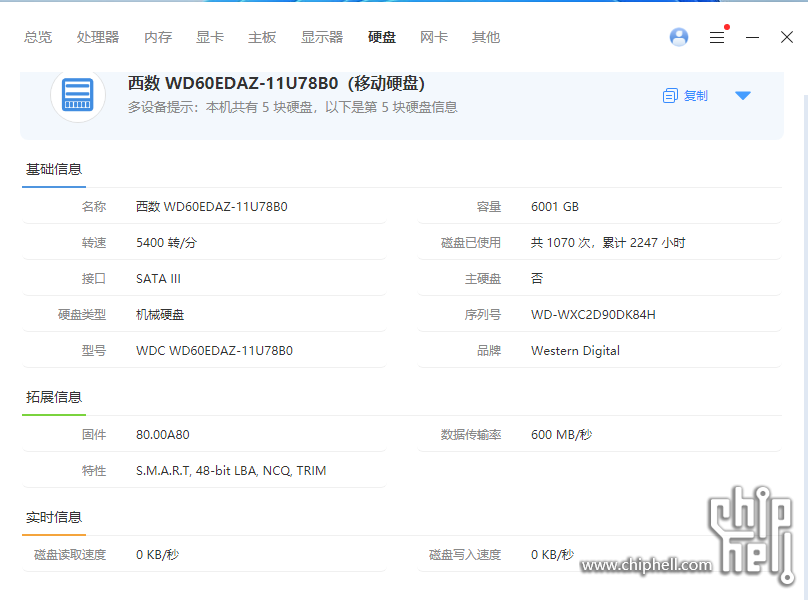808x600 pixels.
Task: Click the model value WDC WD60EDAZ-11U78B0
Action: click(214, 351)
